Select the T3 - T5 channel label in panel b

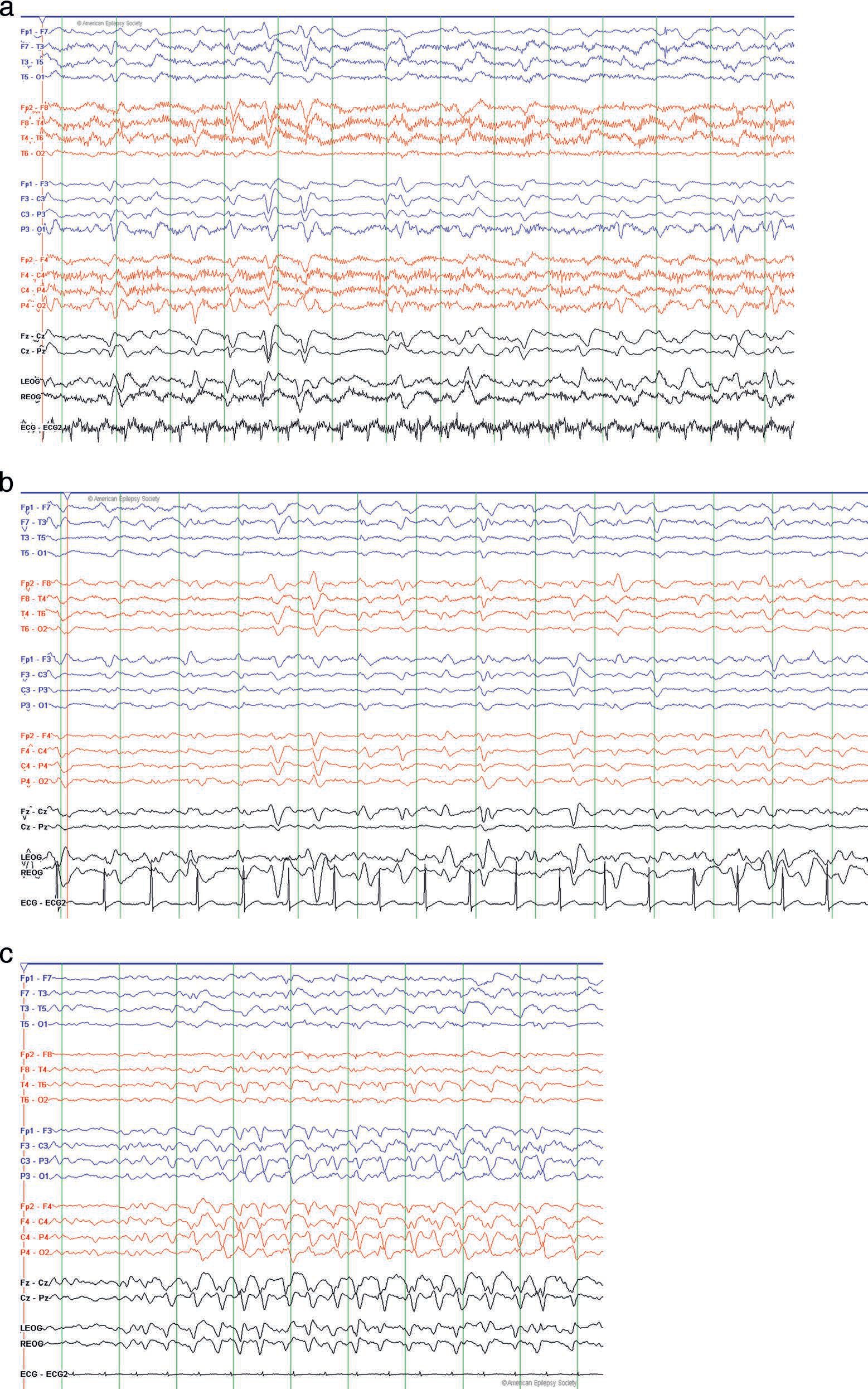(x=33, y=538)
